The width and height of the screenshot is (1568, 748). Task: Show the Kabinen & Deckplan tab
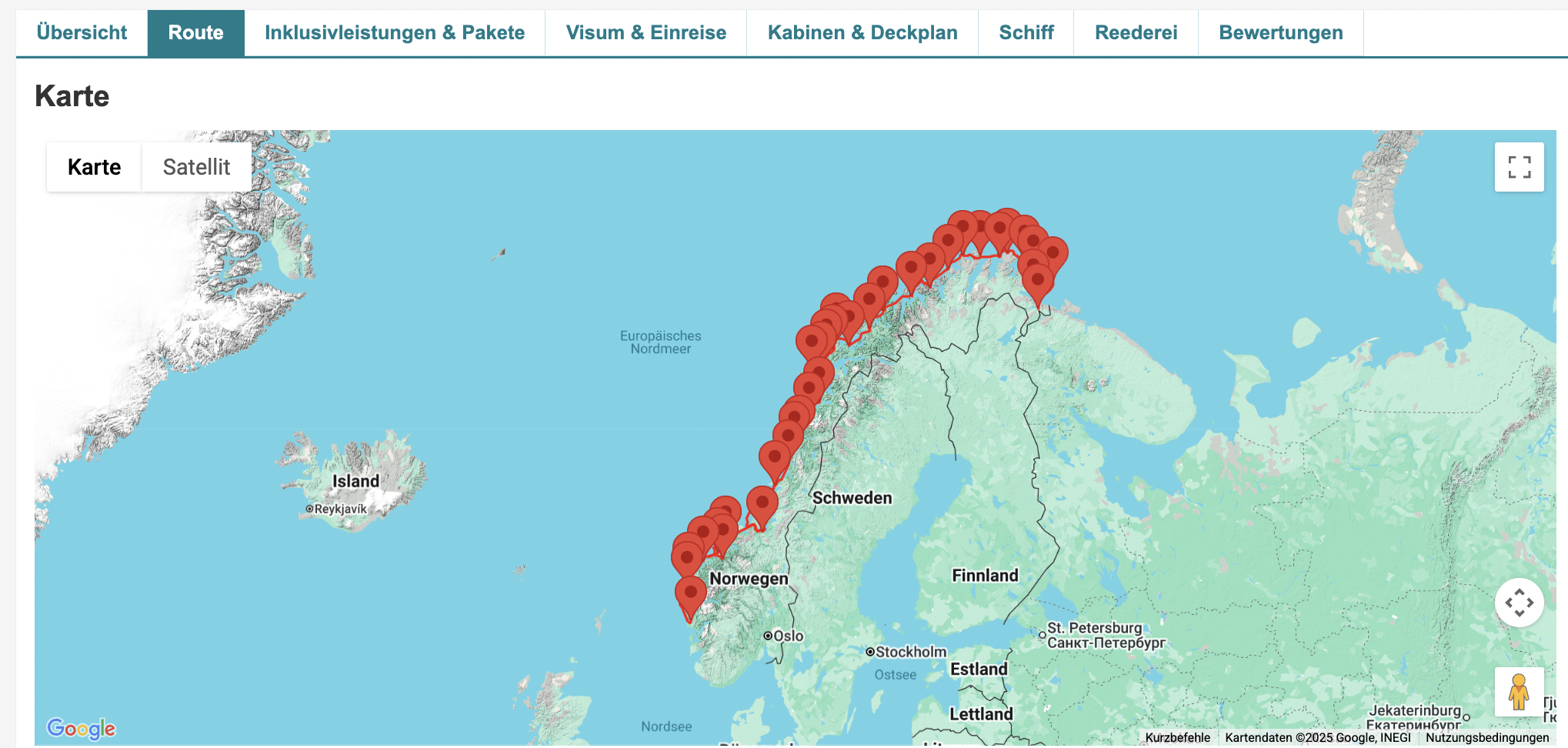(862, 32)
